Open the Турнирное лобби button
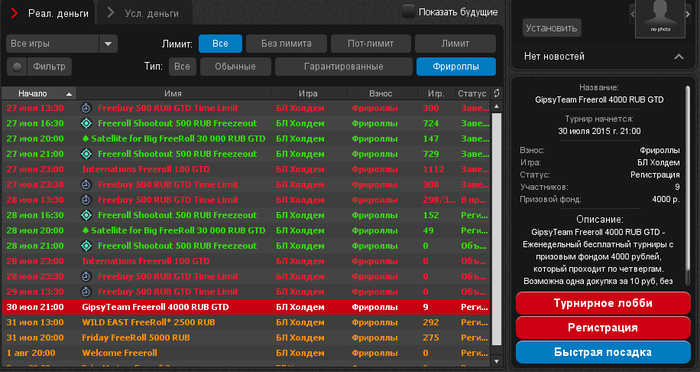The image size is (700, 372). (603, 303)
